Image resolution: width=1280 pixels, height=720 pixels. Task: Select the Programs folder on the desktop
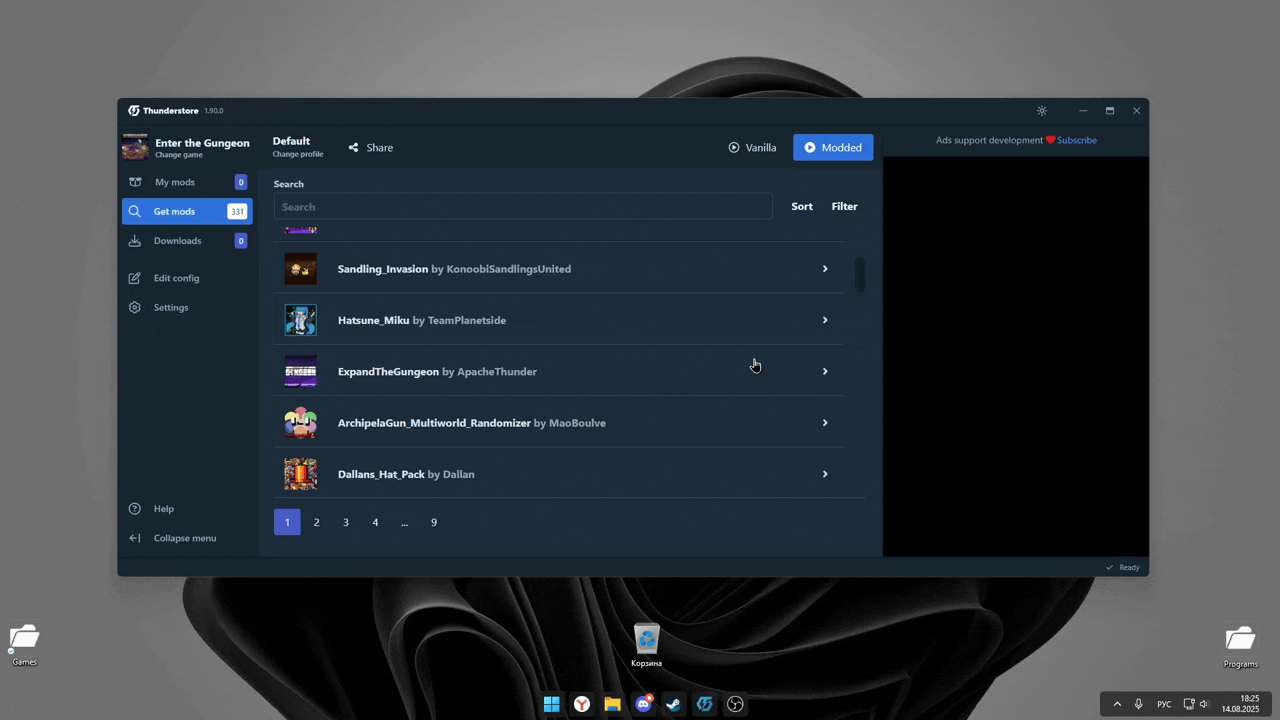click(1240, 646)
